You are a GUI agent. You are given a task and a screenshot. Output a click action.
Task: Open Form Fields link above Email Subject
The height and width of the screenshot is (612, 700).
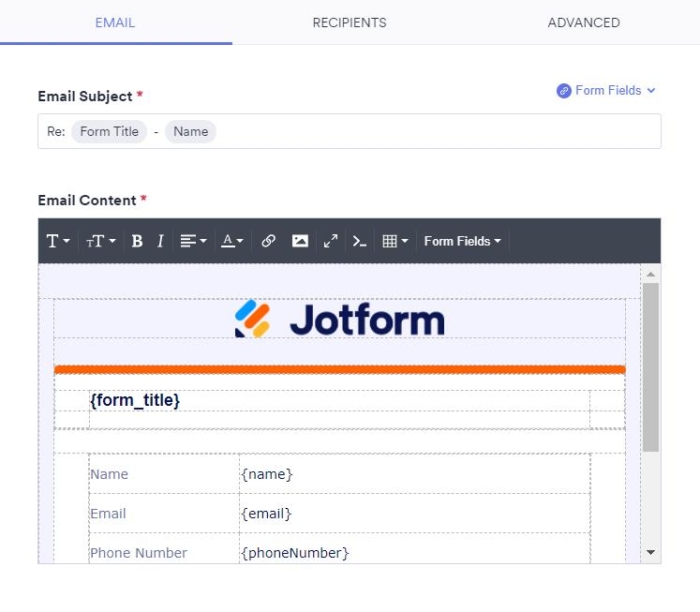pyautogui.click(x=606, y=91)
